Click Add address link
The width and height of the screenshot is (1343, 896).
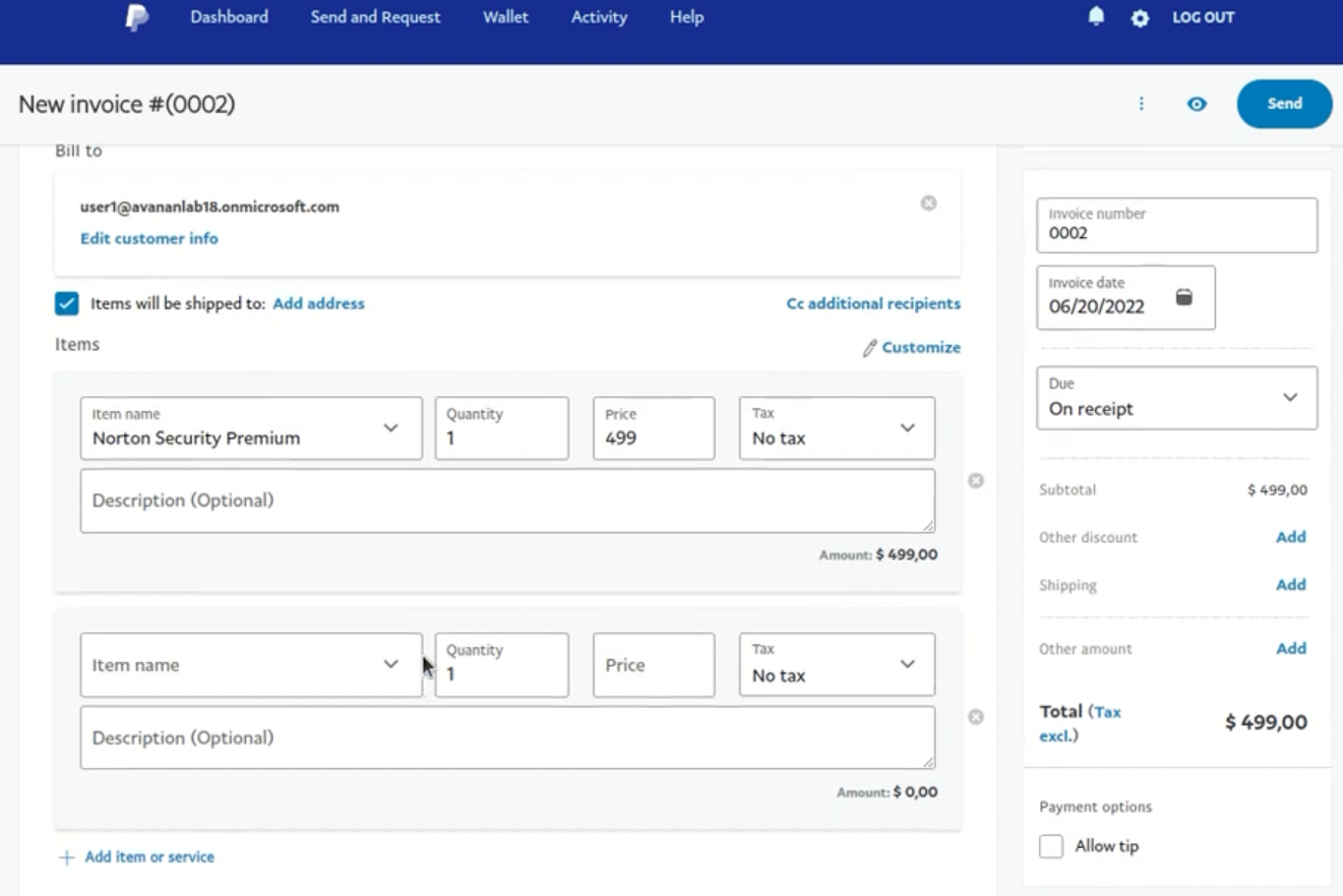(319, 303)
